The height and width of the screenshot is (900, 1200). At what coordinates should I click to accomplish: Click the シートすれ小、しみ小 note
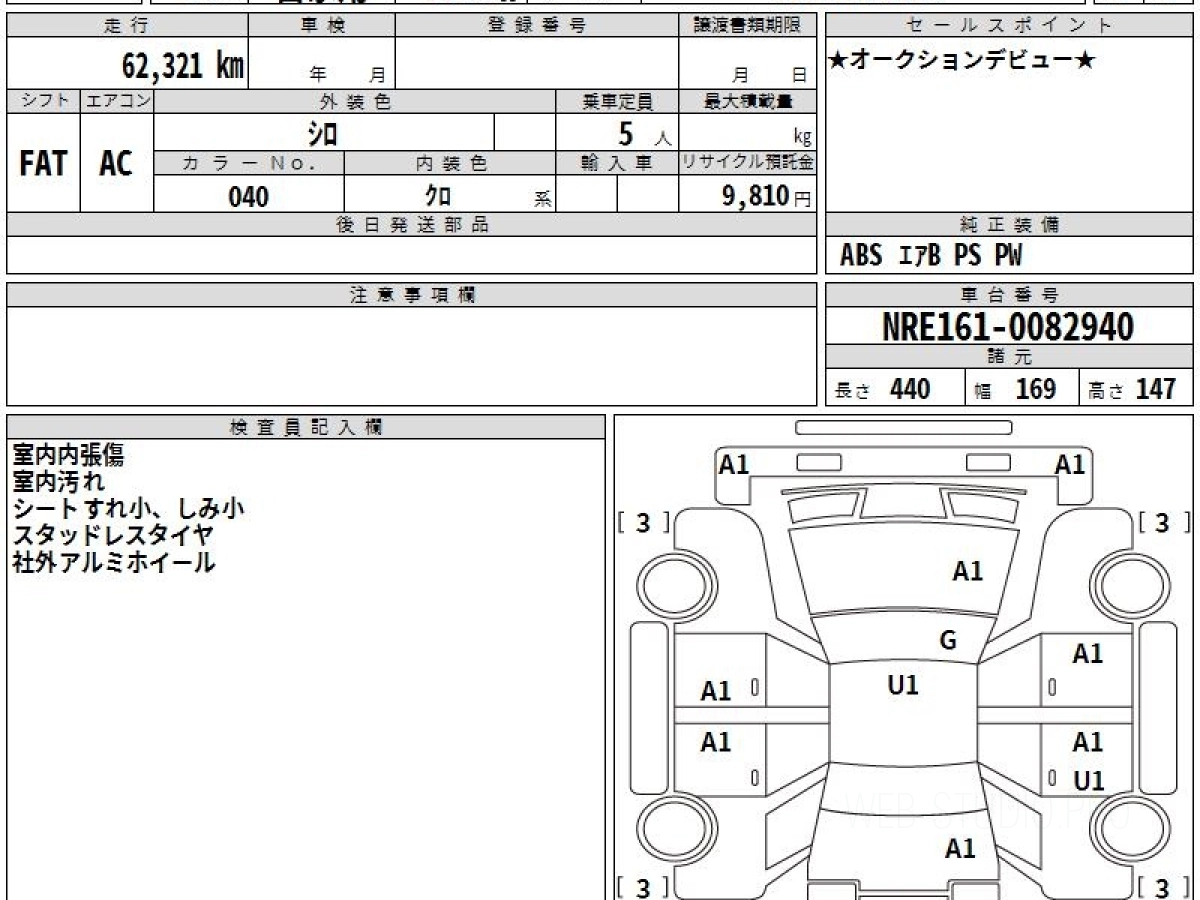point(128,509)
